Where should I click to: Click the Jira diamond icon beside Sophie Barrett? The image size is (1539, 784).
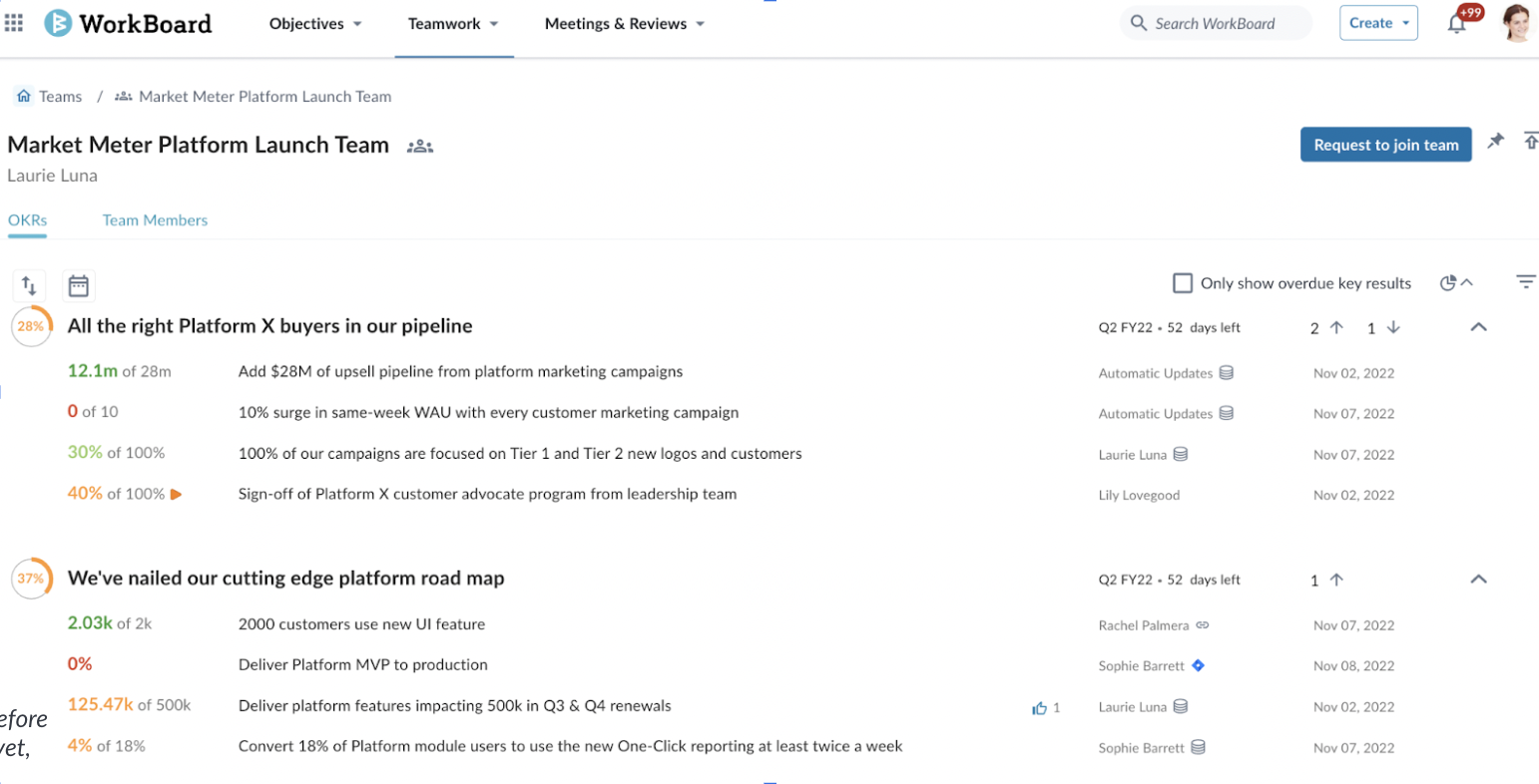(1199, 665)
